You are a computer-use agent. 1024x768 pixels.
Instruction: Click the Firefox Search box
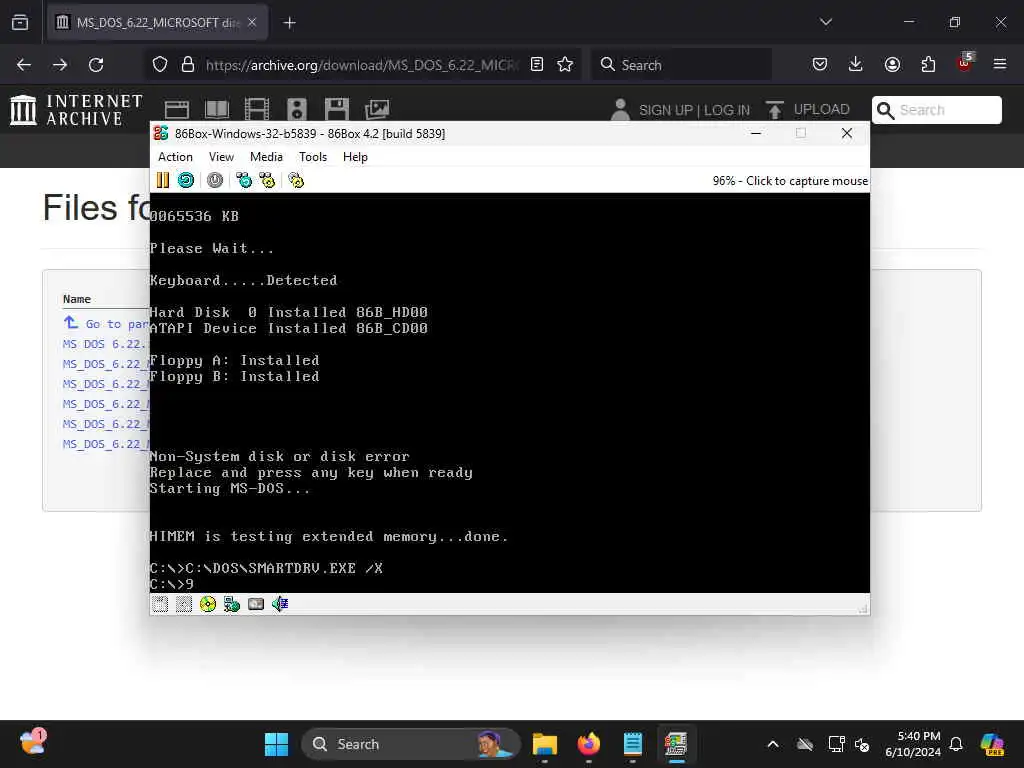681,65
